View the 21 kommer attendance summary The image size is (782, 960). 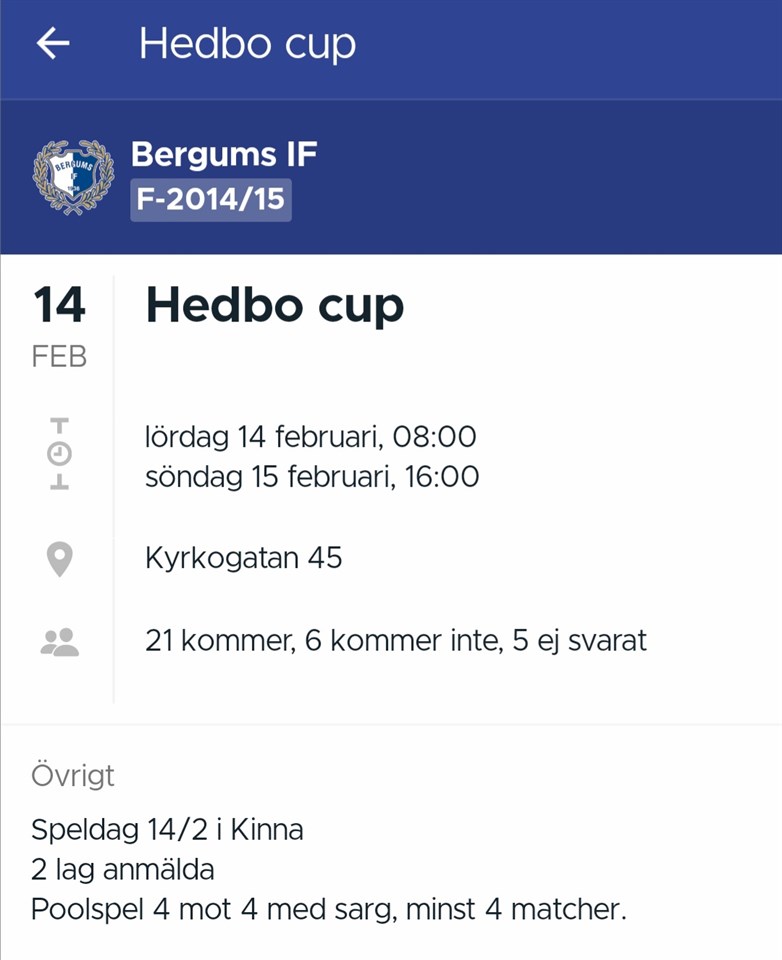(x=395, y=640)
